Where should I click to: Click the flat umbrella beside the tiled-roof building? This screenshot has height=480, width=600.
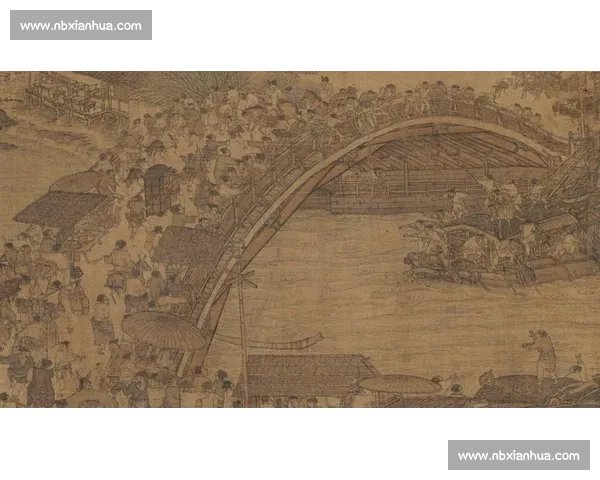coord(400,384)
